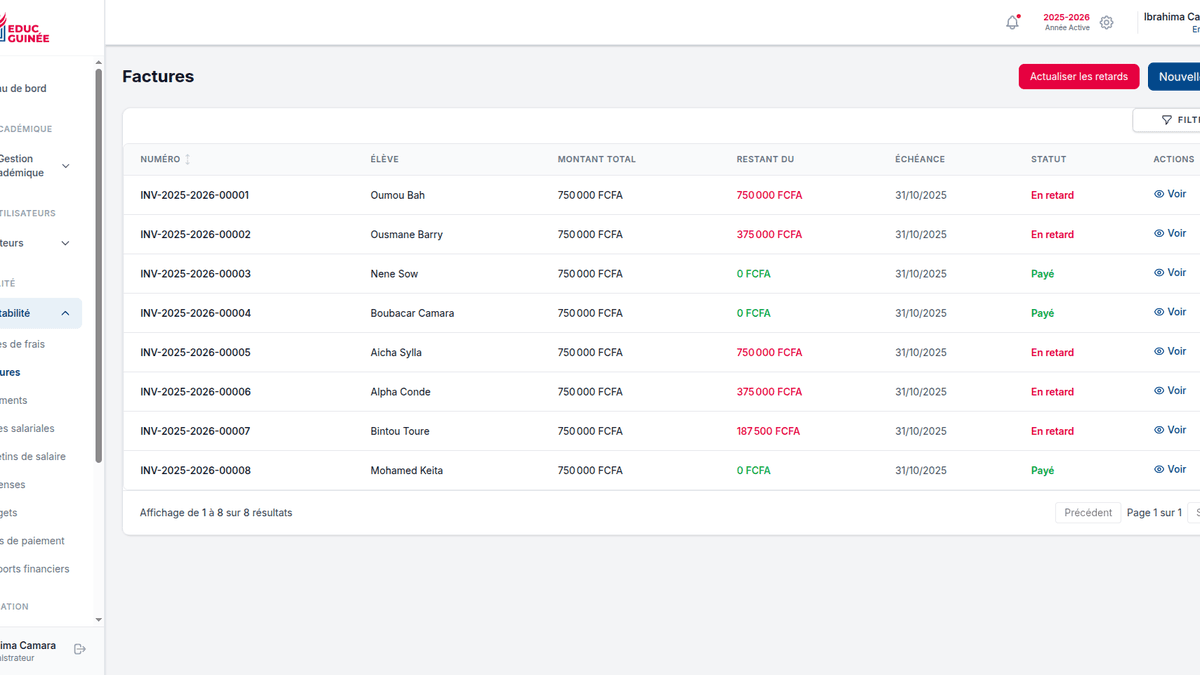Open the Tableau de bord sidebar item
The image size is (1200, 675).
point(23,89)
